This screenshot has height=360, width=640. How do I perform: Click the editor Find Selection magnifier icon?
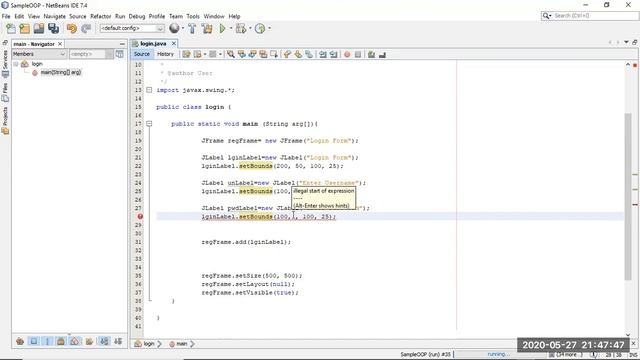point(231,54)
